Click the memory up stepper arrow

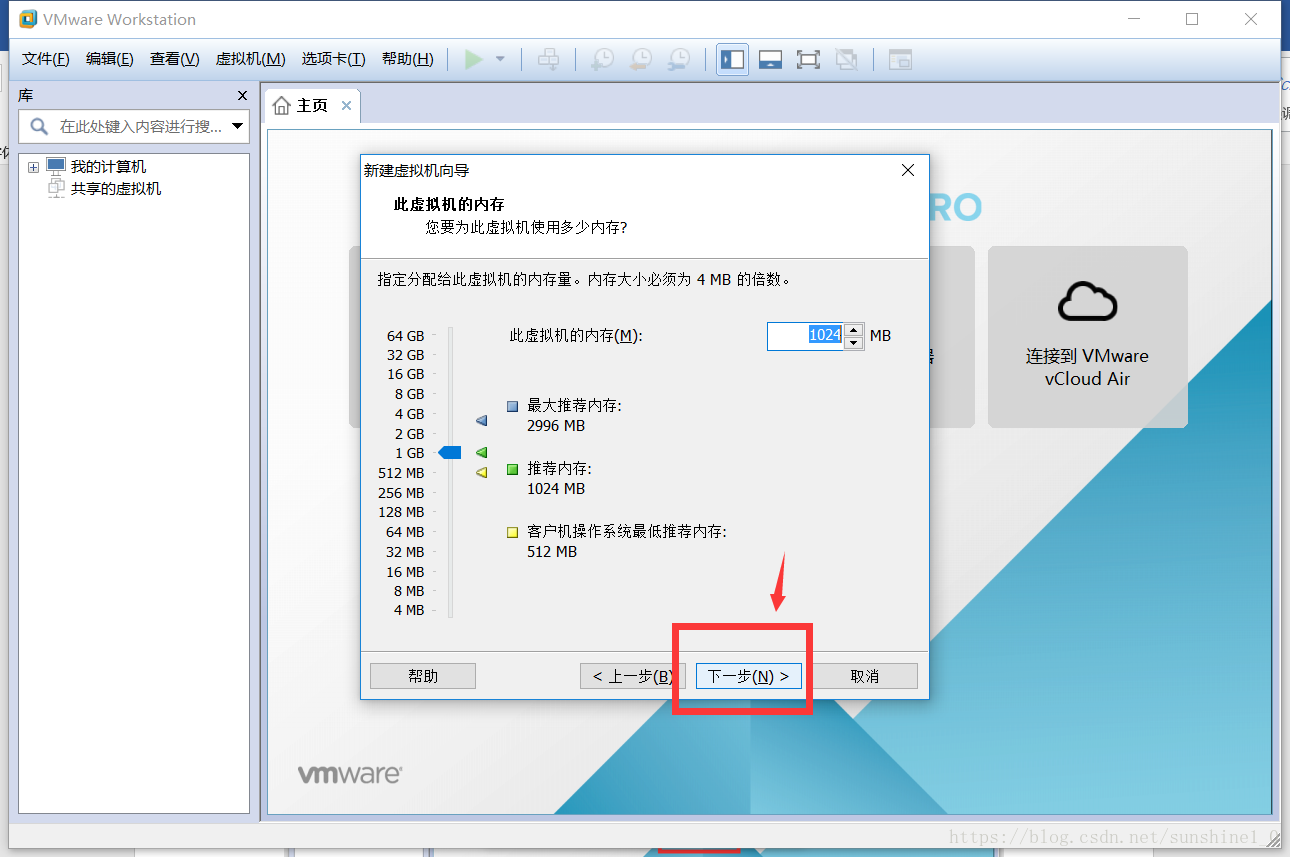[853, 330]
